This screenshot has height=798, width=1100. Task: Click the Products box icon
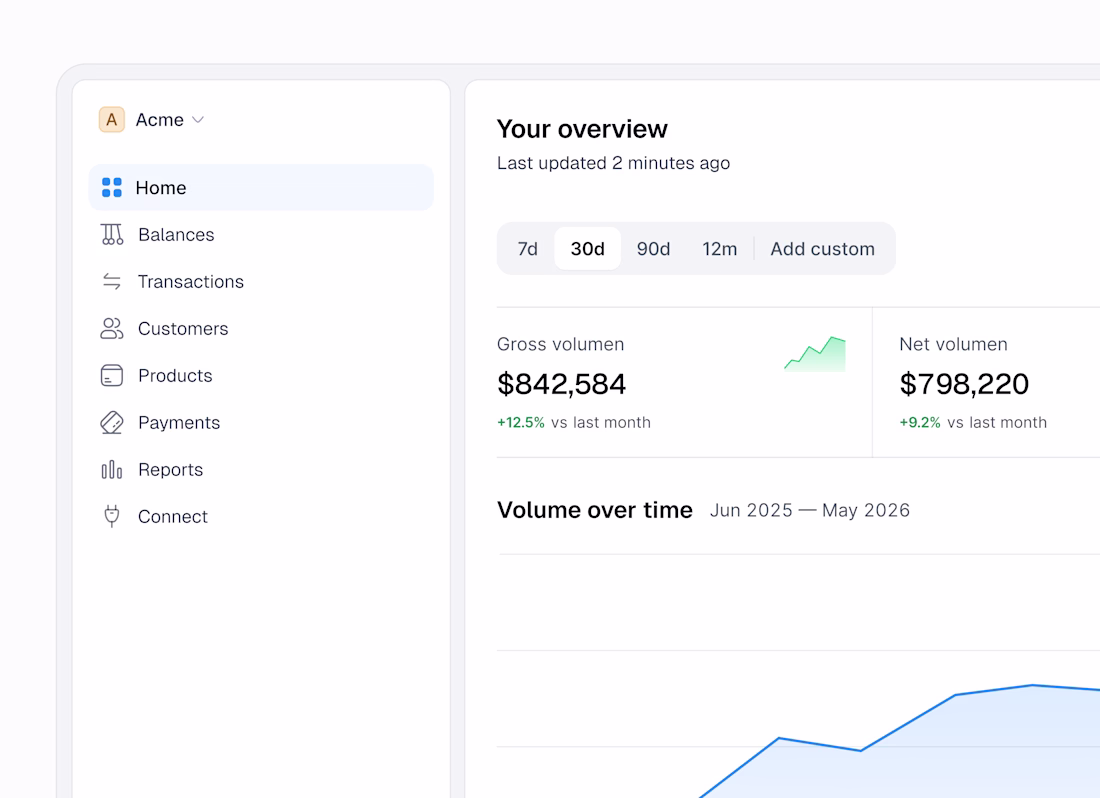point(112,375)
